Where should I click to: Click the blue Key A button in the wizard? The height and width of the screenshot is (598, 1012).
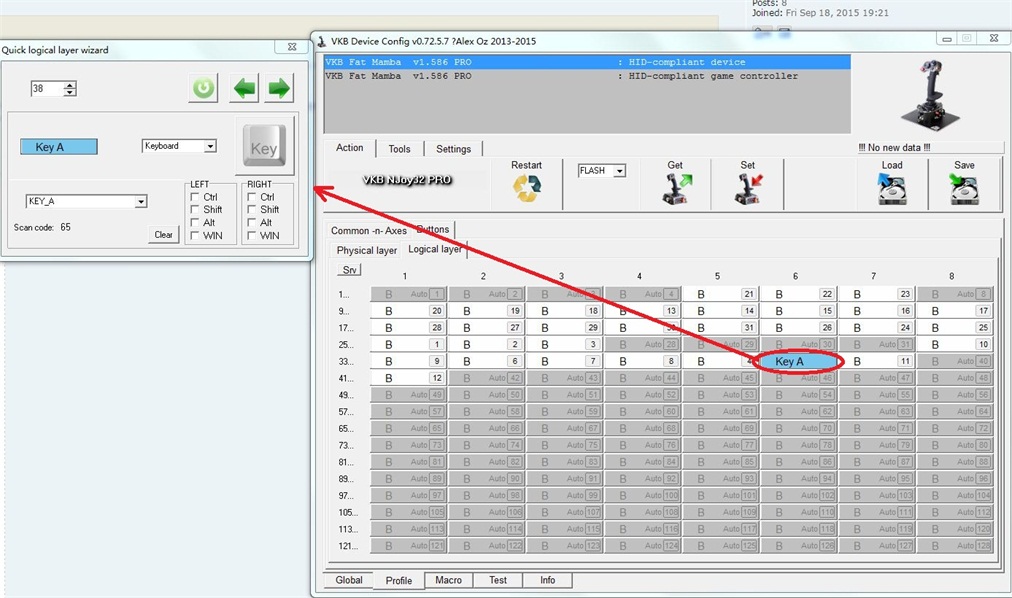point(59,147)
